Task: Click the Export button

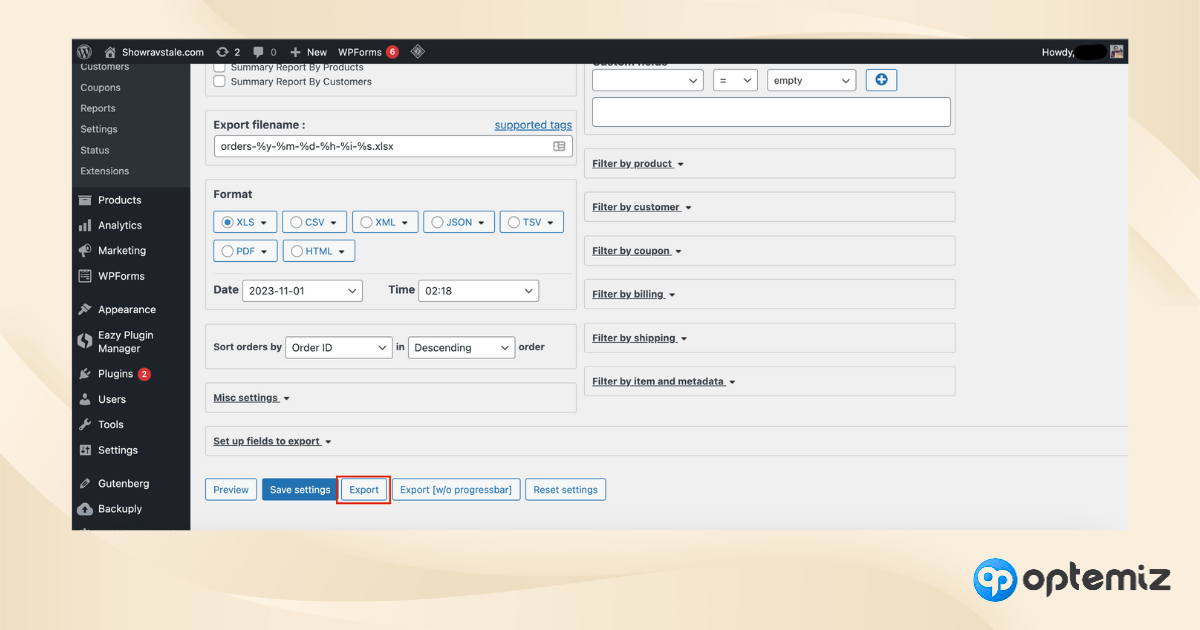Action: [x=364, y=490]
